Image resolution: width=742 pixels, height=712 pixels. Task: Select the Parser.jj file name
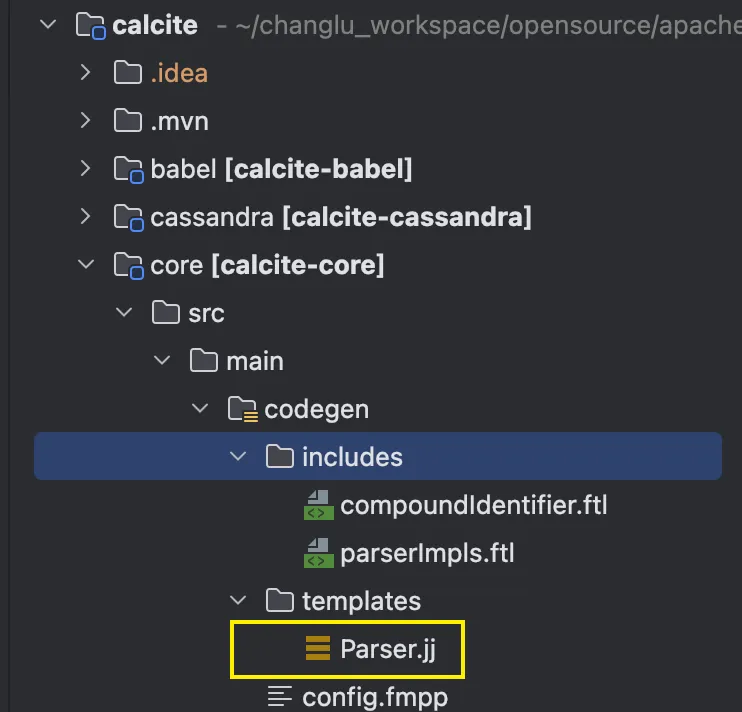[x=388, y=649]
